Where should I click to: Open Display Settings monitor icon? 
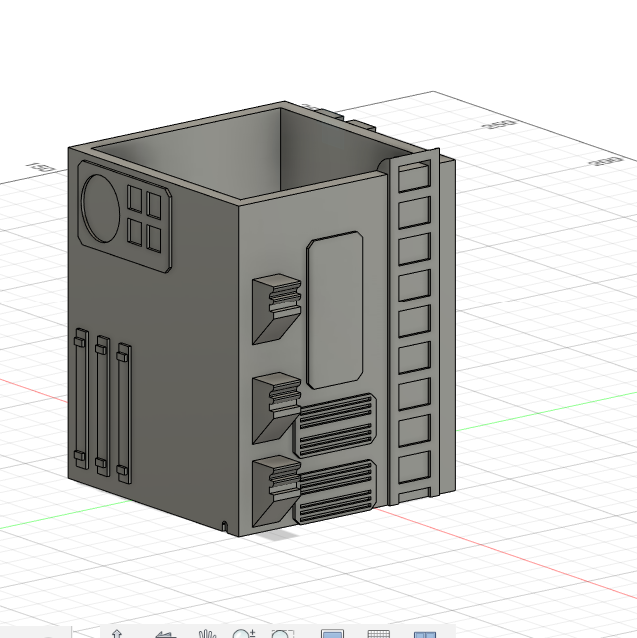[x=332, y=634]
